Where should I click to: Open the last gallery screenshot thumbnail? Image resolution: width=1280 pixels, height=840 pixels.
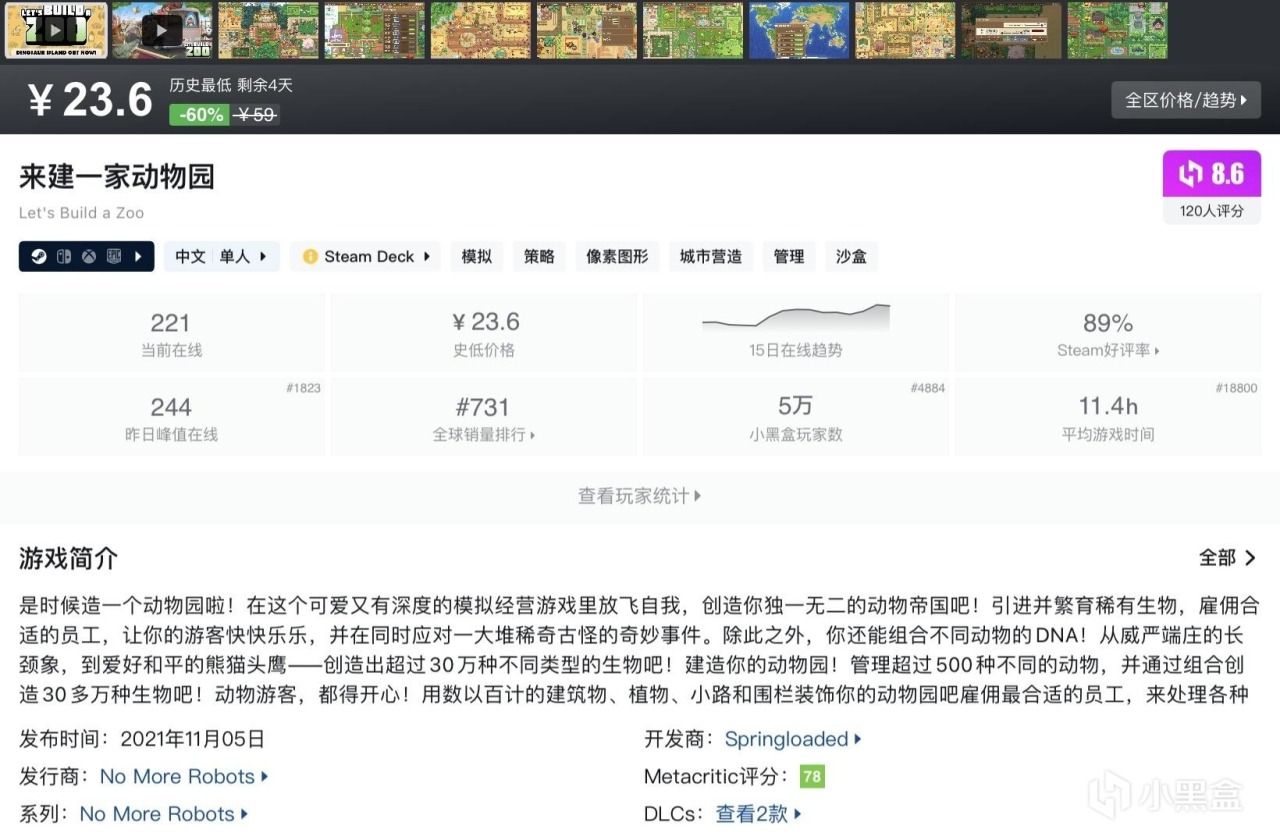coord(1117,30)
